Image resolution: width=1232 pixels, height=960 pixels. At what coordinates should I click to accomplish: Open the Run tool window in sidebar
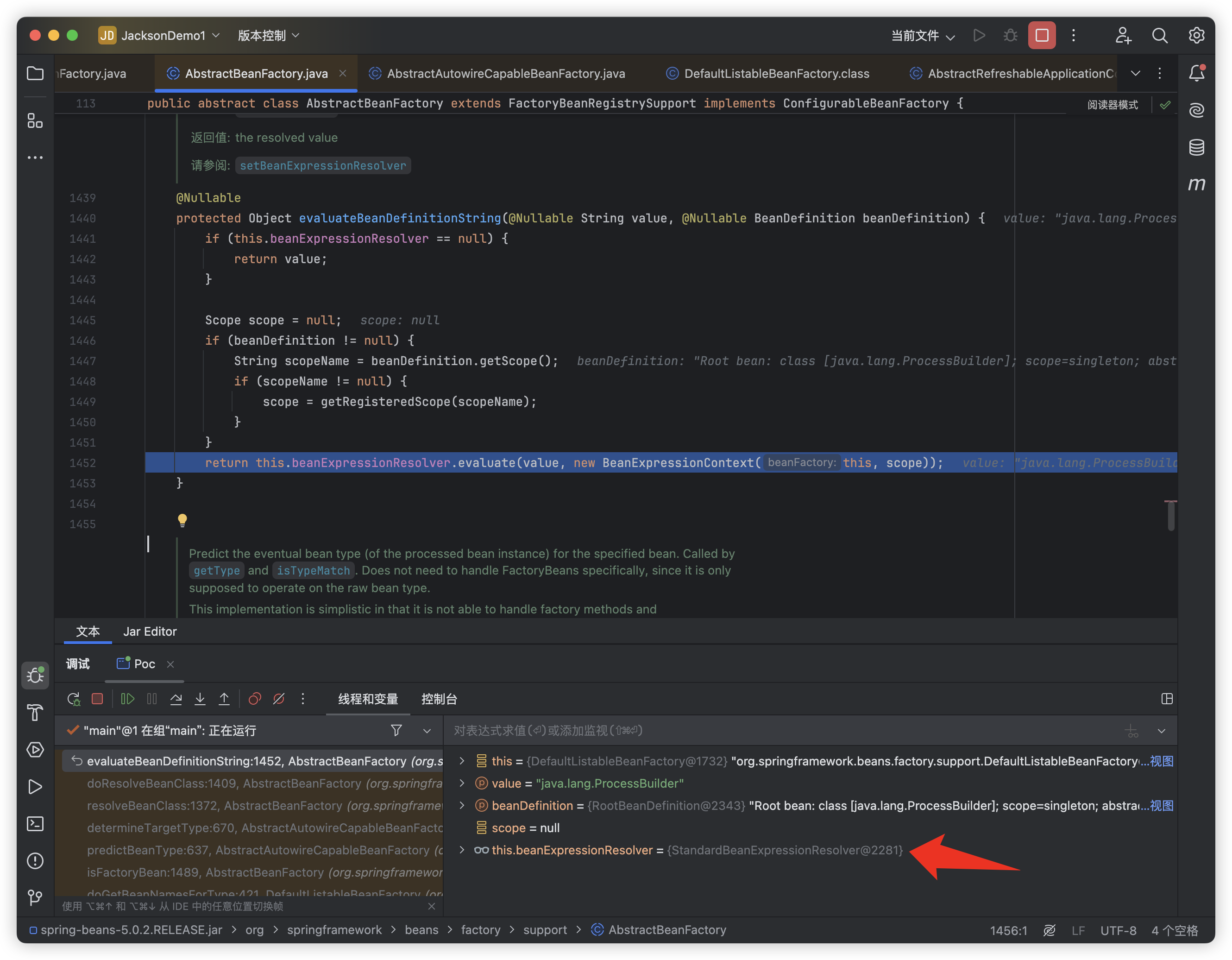click(35, 787)
